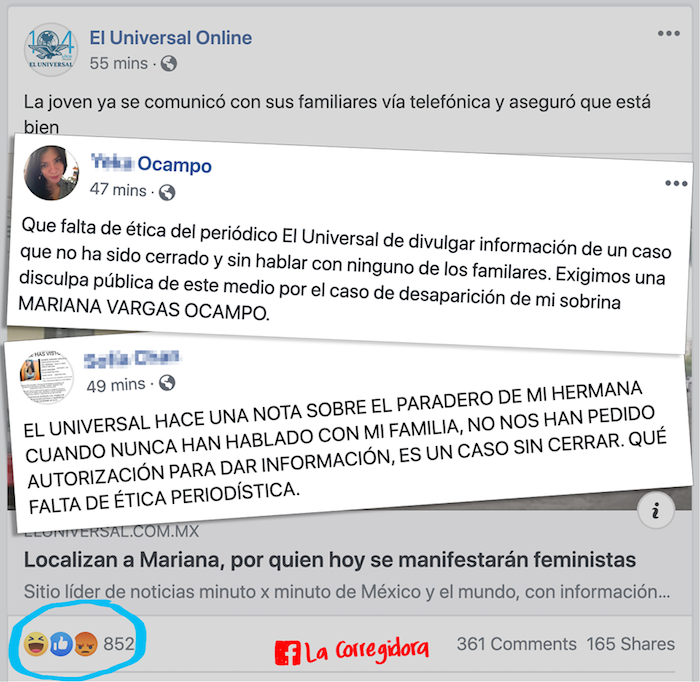Click the red Facebook La Corregidora logo
700x682 pixels.
pos(352,651)
